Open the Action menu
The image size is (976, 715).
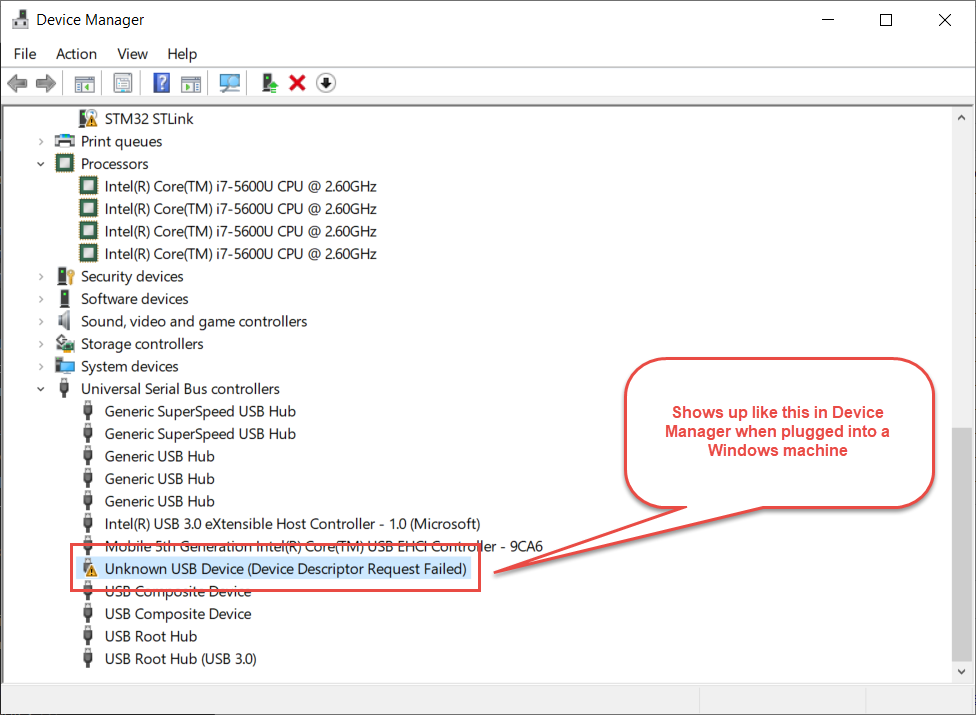(x=76, y=54)
